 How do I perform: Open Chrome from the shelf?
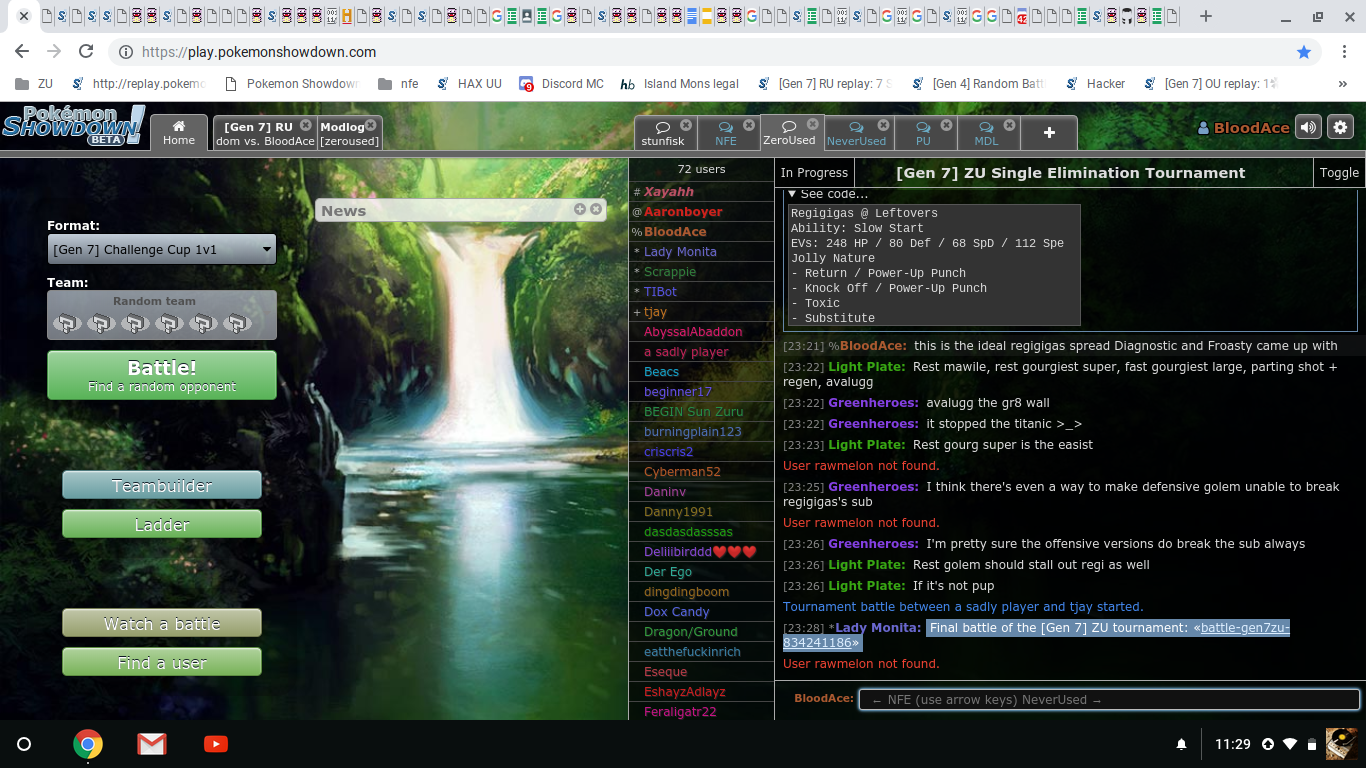tap(88, 744)
